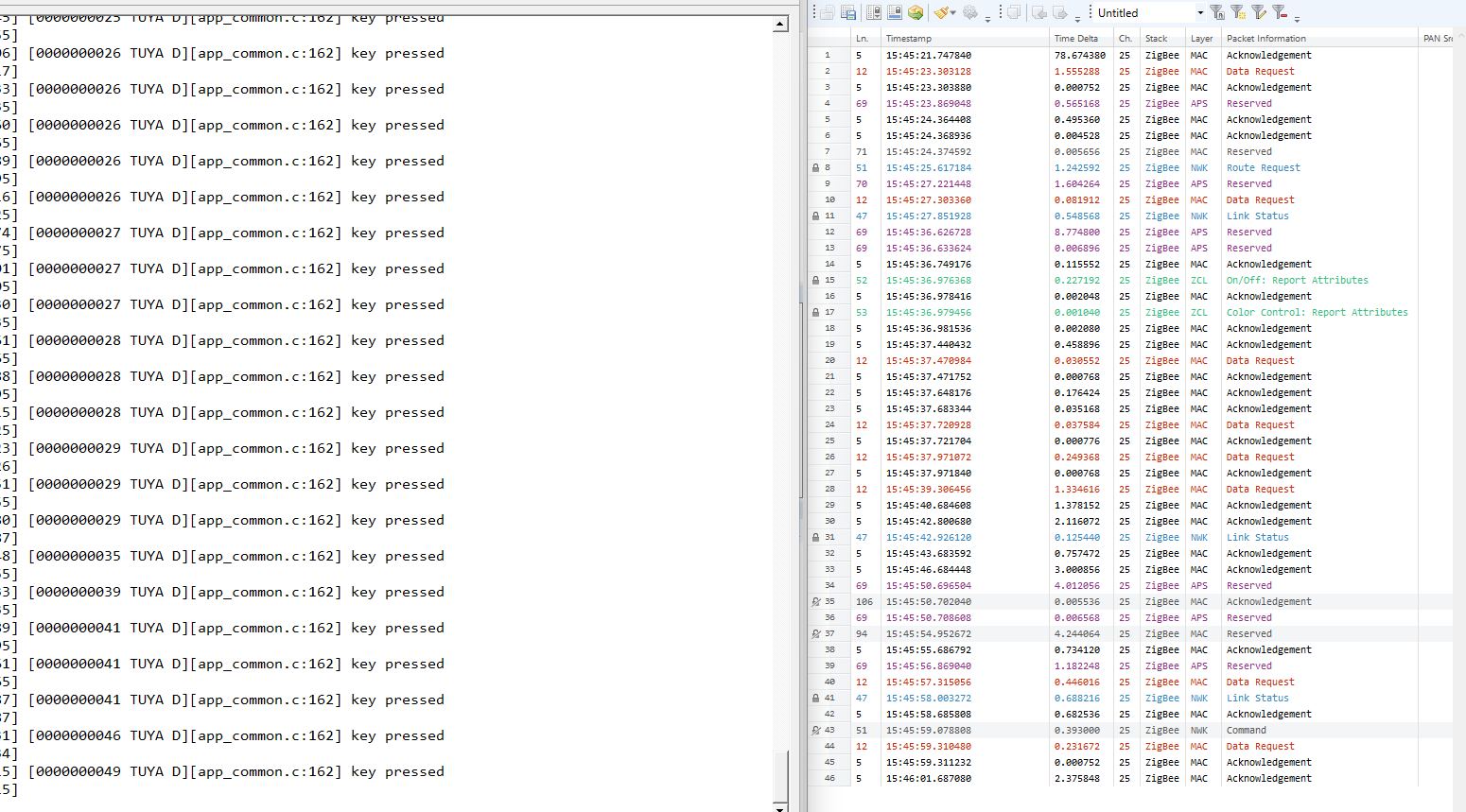Click the delete filter funnel icon
Screen dimensions: 1466x812
click(1280, 12)
